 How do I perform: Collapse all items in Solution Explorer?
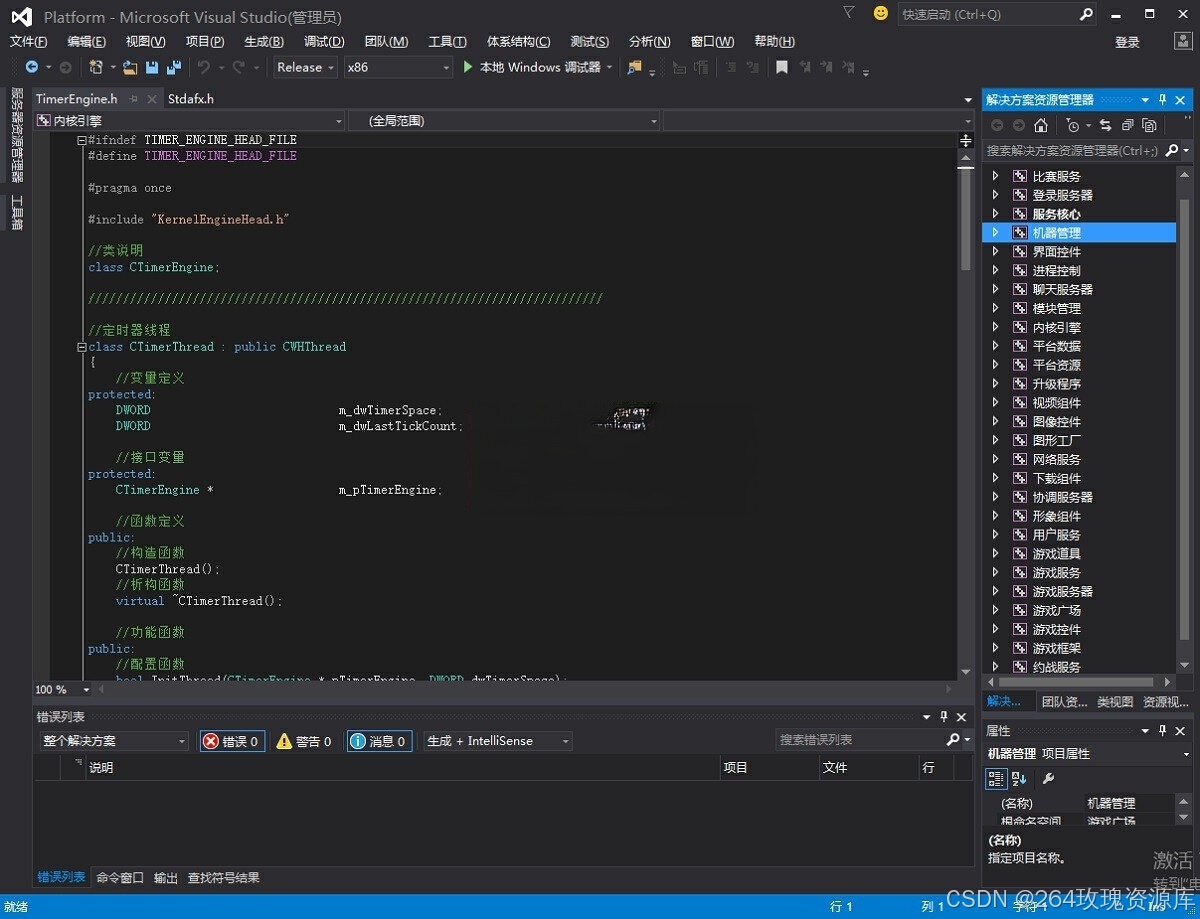[1127, 125]
